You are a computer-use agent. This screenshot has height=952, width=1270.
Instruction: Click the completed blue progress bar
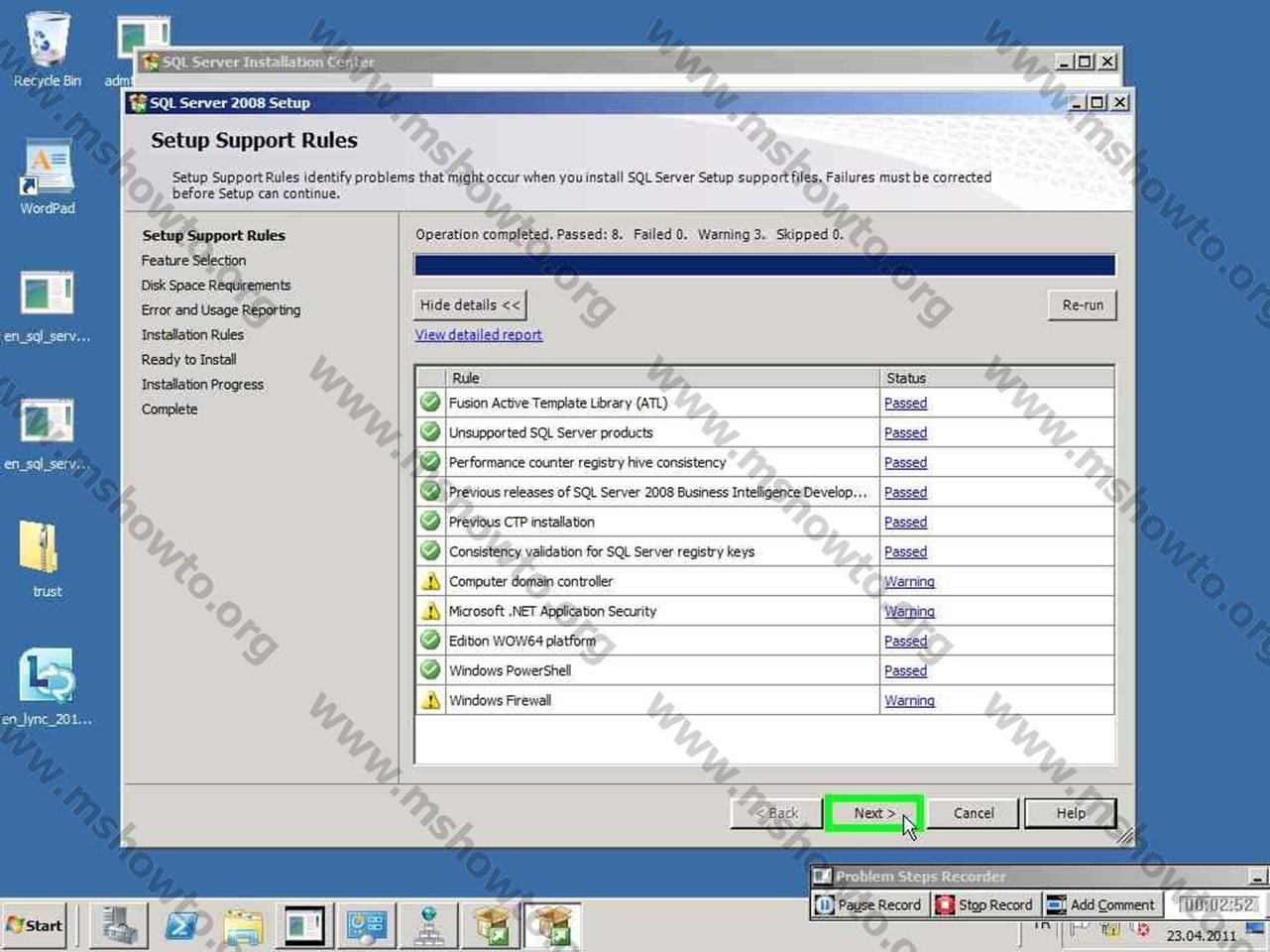764,265
